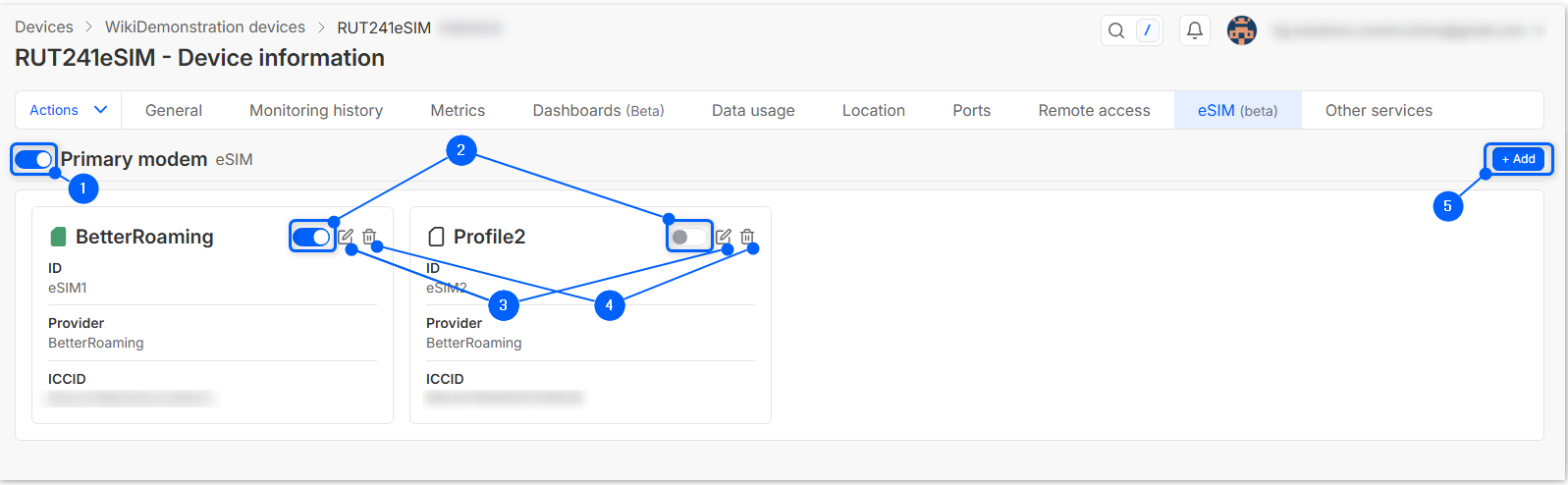Viewport: 1568px width, 485px height.
Task: Delete Profile2 using the trash icon
Action: click(747, 237)
